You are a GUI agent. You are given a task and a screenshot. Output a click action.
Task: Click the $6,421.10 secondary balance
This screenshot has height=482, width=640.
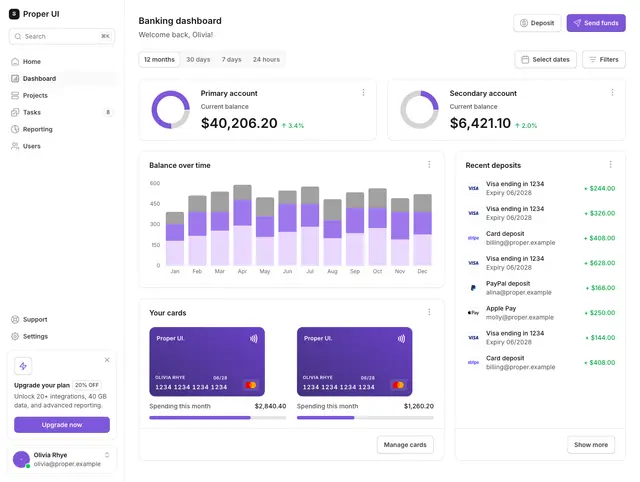[480, 123]
